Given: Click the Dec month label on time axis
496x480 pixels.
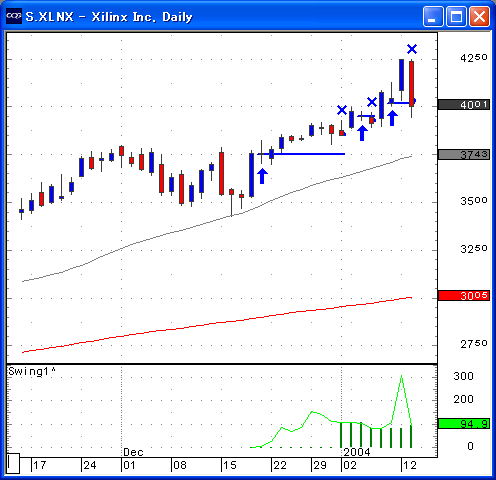Looking at the screenshot, I should tap(133, 452).
